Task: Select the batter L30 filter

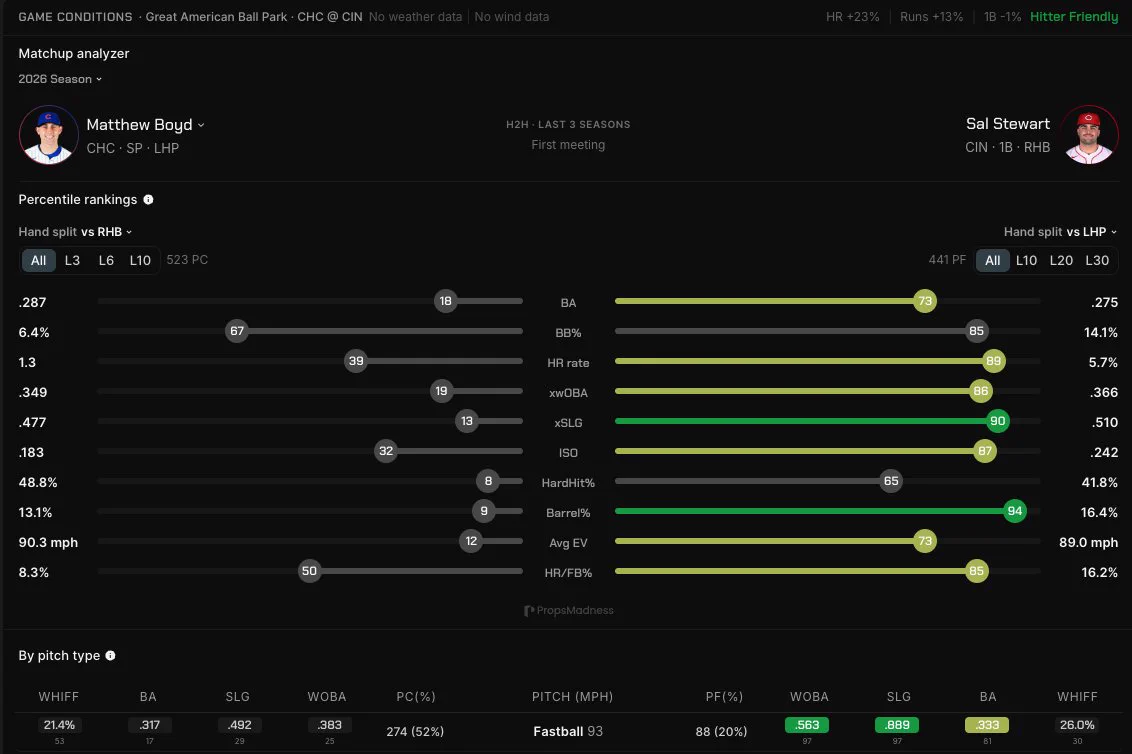Action: pyautogui.click(x=1097, y=260)
